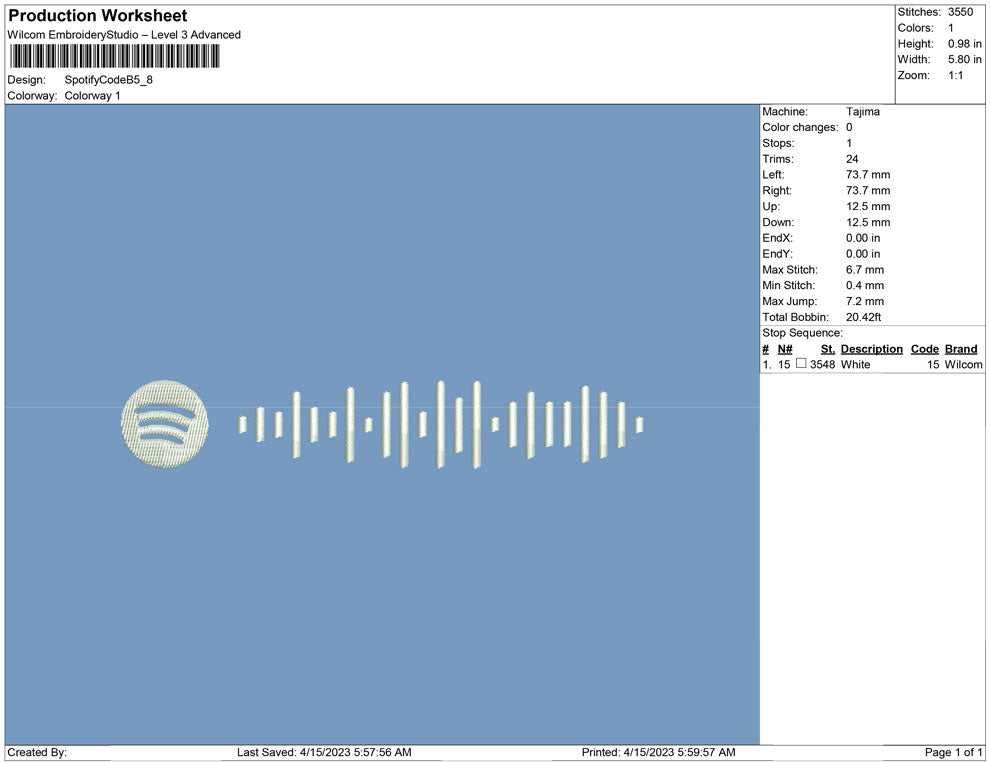Click the stitch count 3548 in stop sequence
Screen dimensions: 990x762
click(x=823, y=364)
